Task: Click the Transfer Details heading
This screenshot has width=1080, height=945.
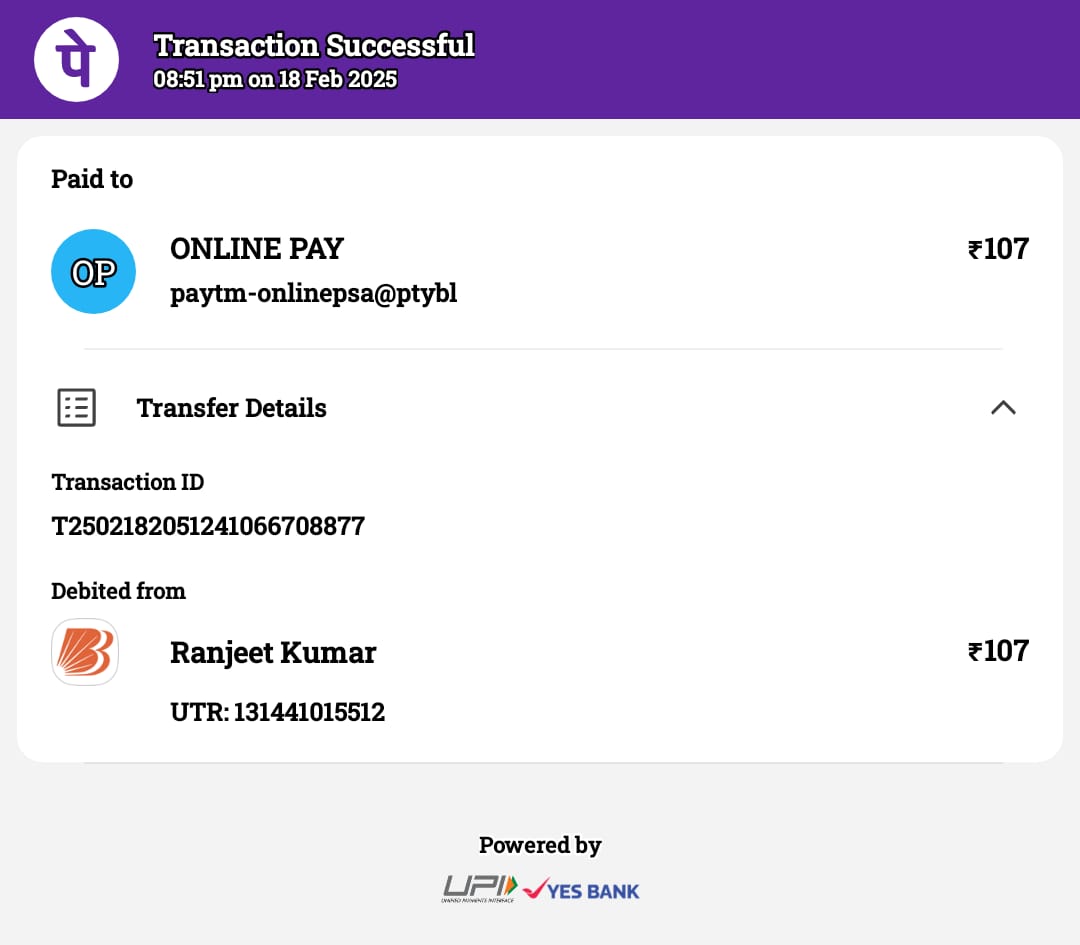Action: pos(231,408)
